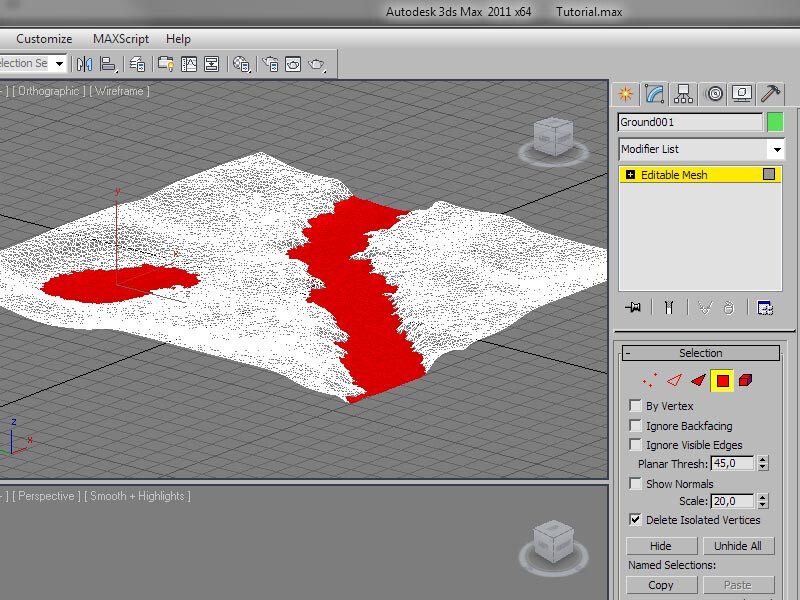
Task: Uncheck Delete Isolated Vertices
Action: point(635,520)
